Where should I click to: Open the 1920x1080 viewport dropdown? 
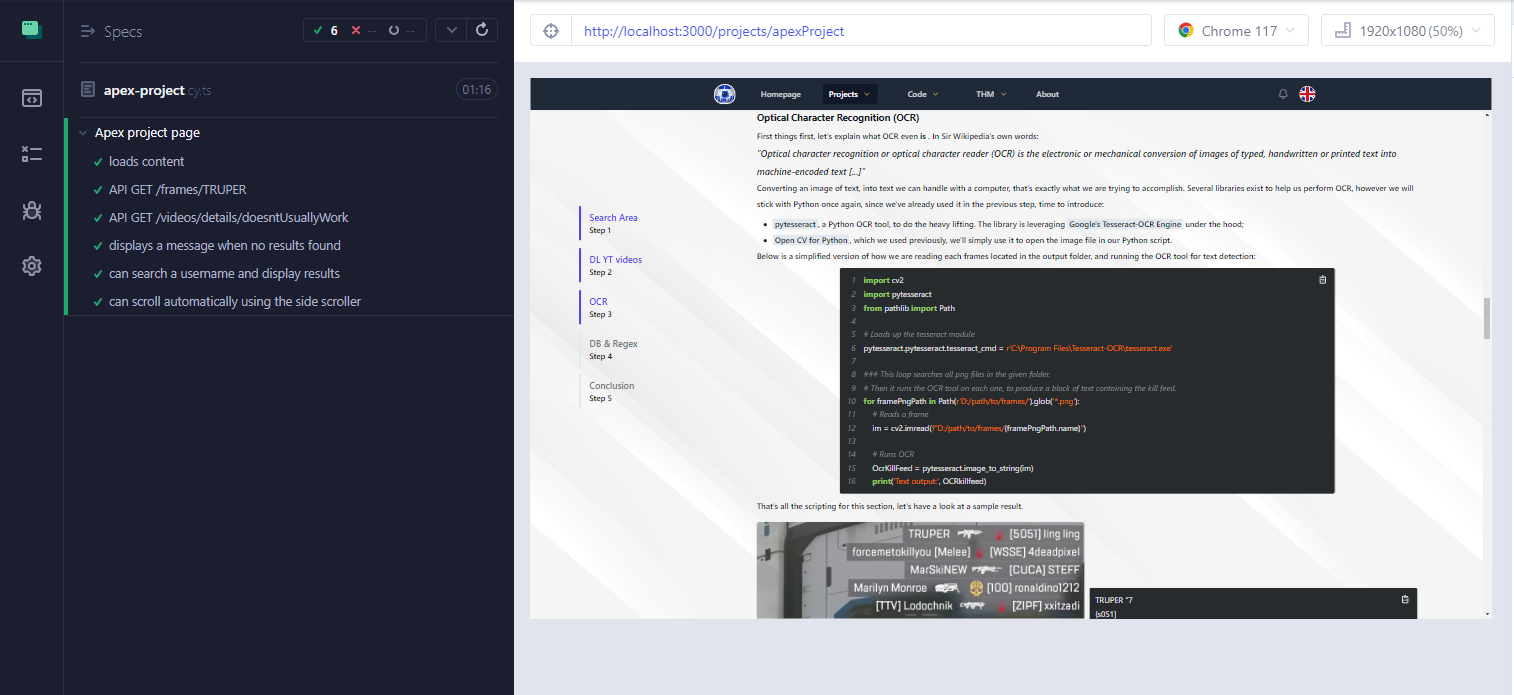point(1407,31)
